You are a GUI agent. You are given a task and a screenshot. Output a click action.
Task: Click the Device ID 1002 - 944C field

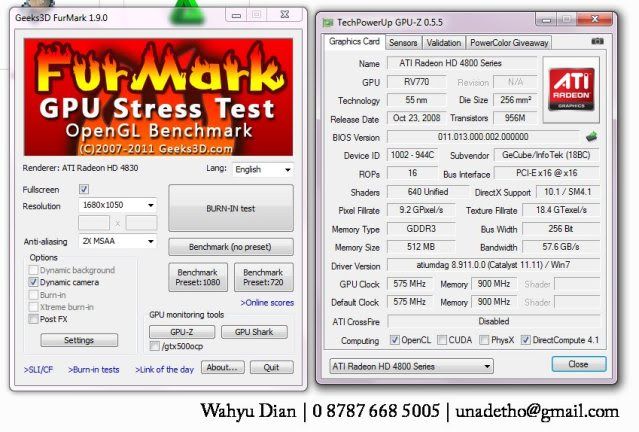pos(412,155)
